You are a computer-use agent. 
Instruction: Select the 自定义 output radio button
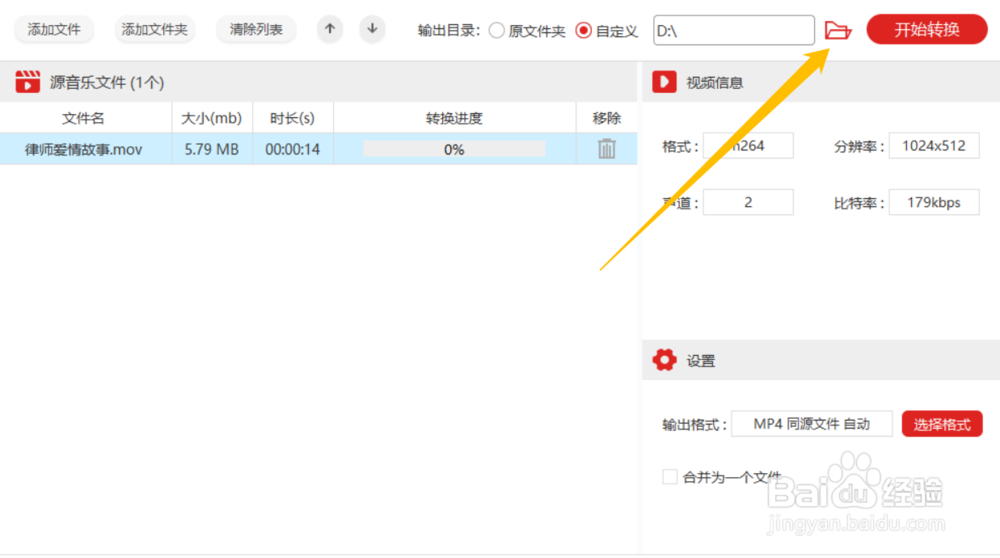(584, 31)
